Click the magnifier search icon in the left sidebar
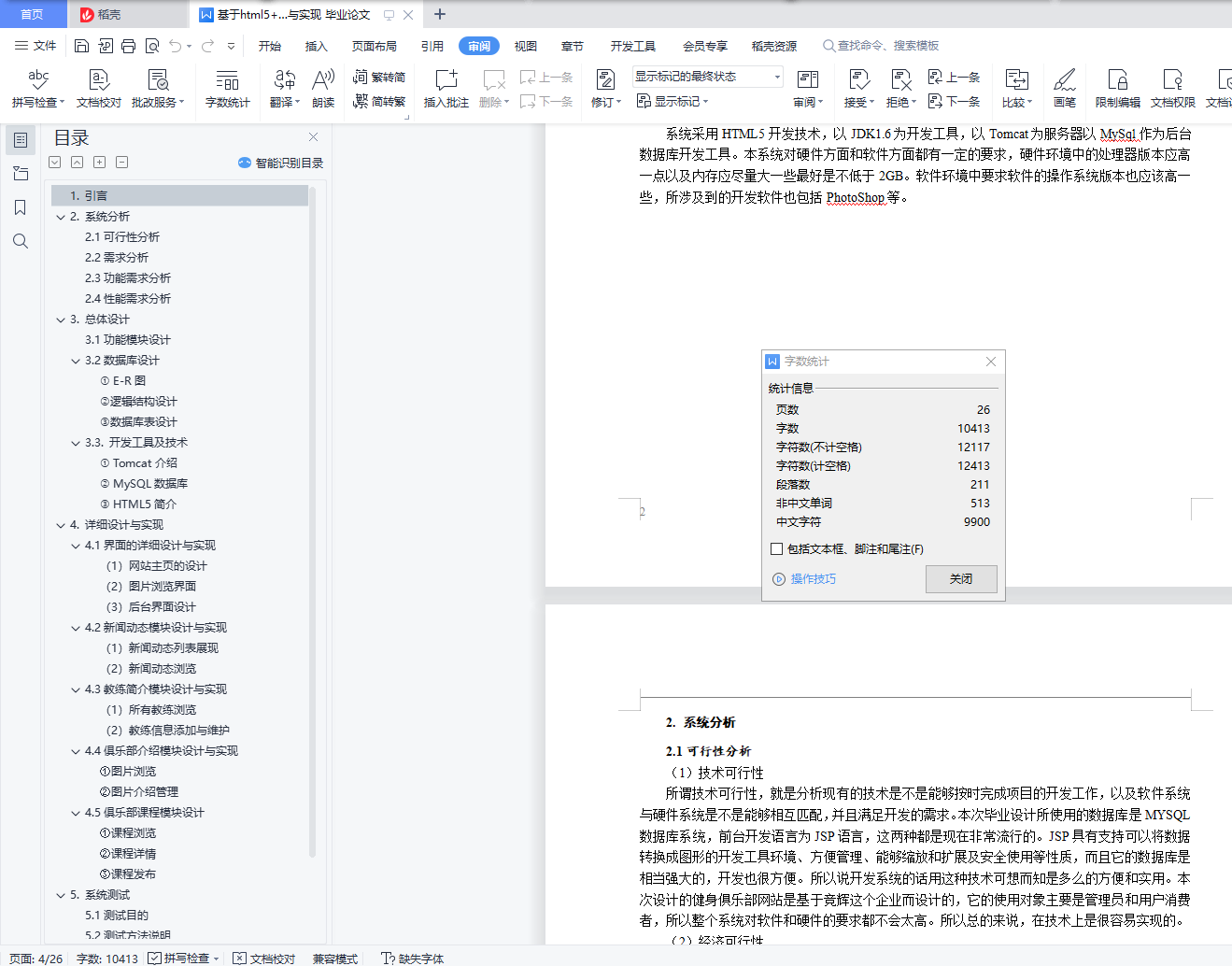 (21, 241)
